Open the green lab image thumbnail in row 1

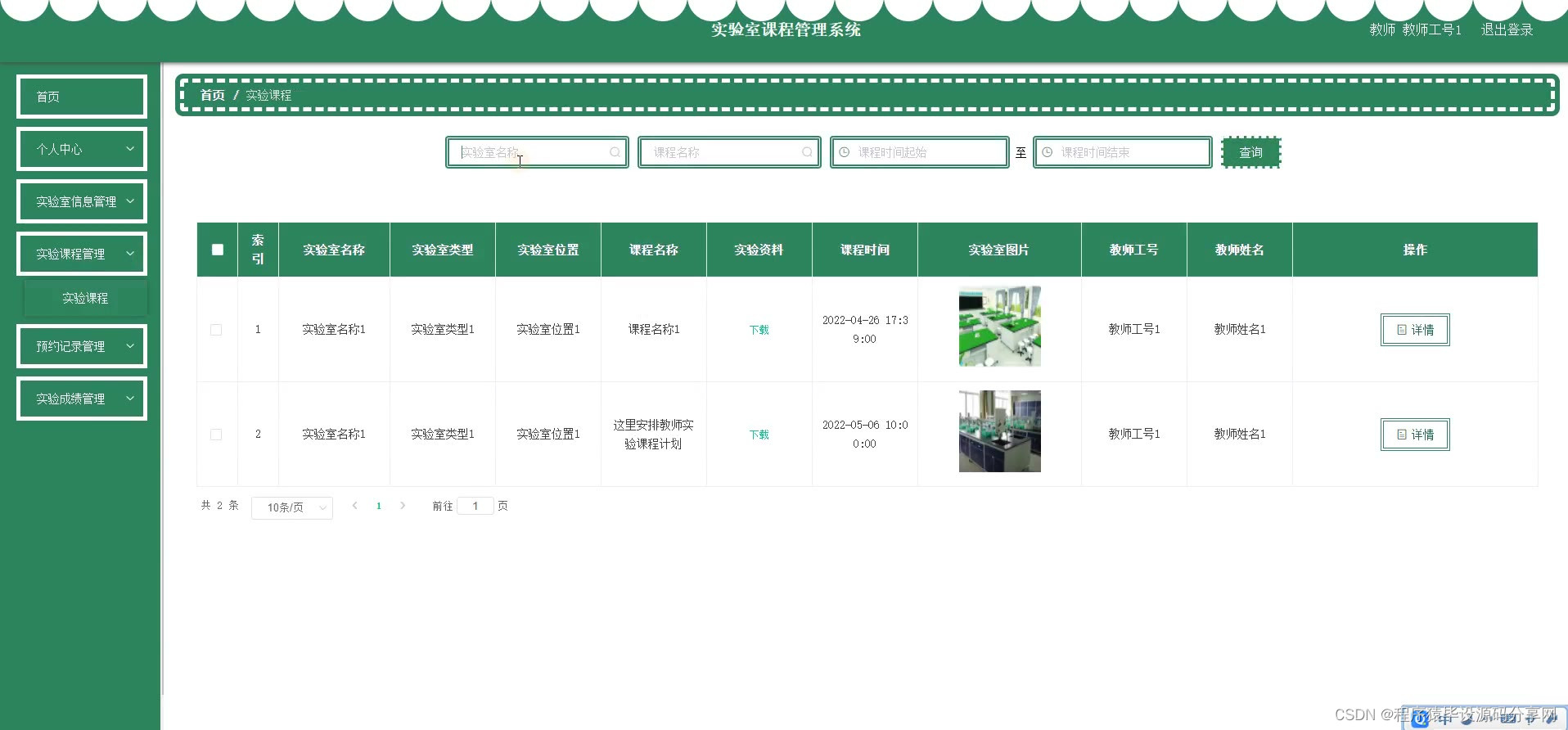click(999, 326)
